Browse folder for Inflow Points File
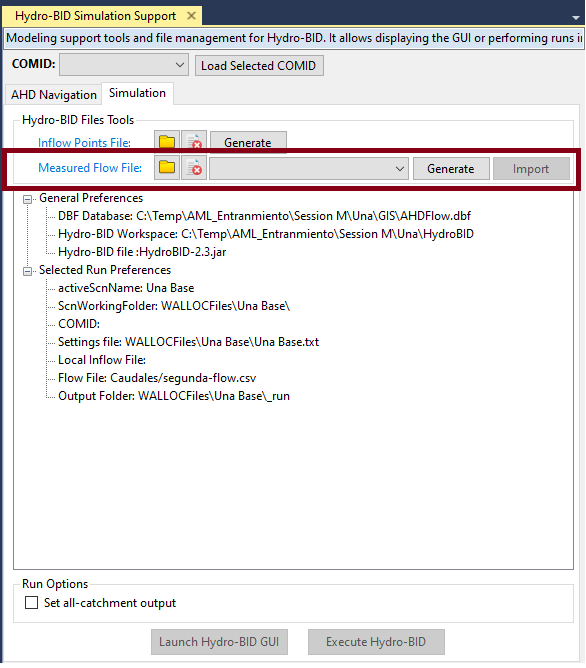 click(x=167, y=141)
